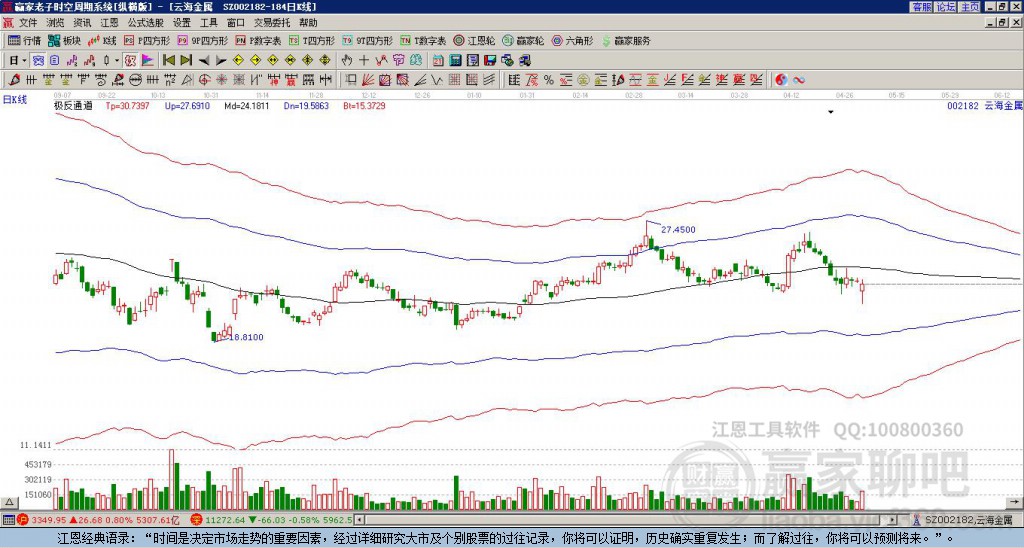Open the P数字表 tool
Viewport: 1024px width, 548px height.
(258, 40)
